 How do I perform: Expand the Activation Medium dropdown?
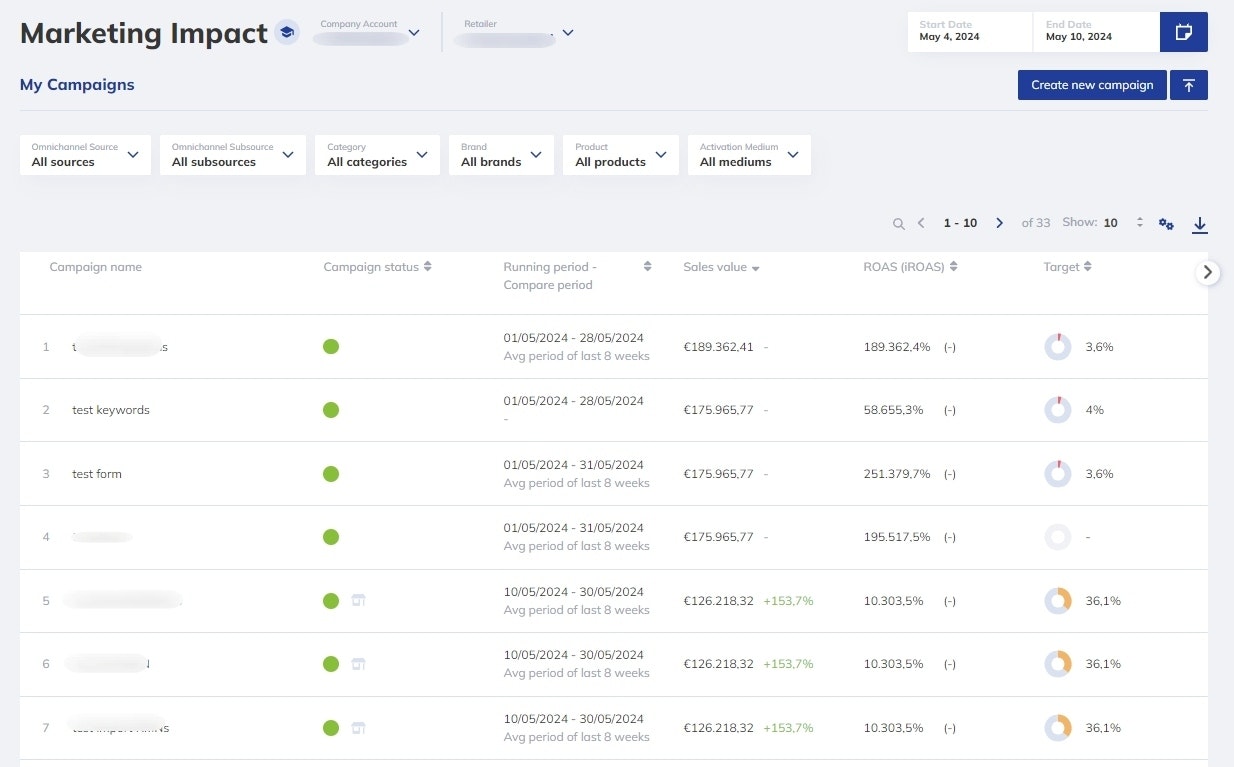pos(749,155)
